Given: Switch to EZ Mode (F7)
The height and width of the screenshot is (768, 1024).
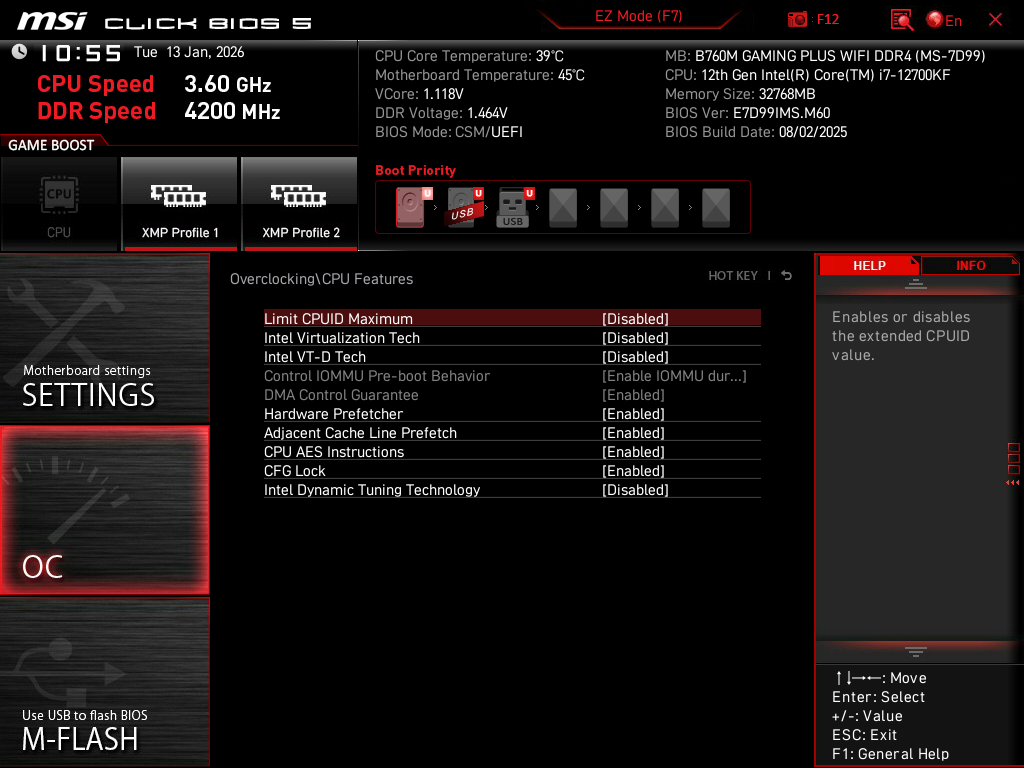Looking at the screenshot, I should (638, 16).
